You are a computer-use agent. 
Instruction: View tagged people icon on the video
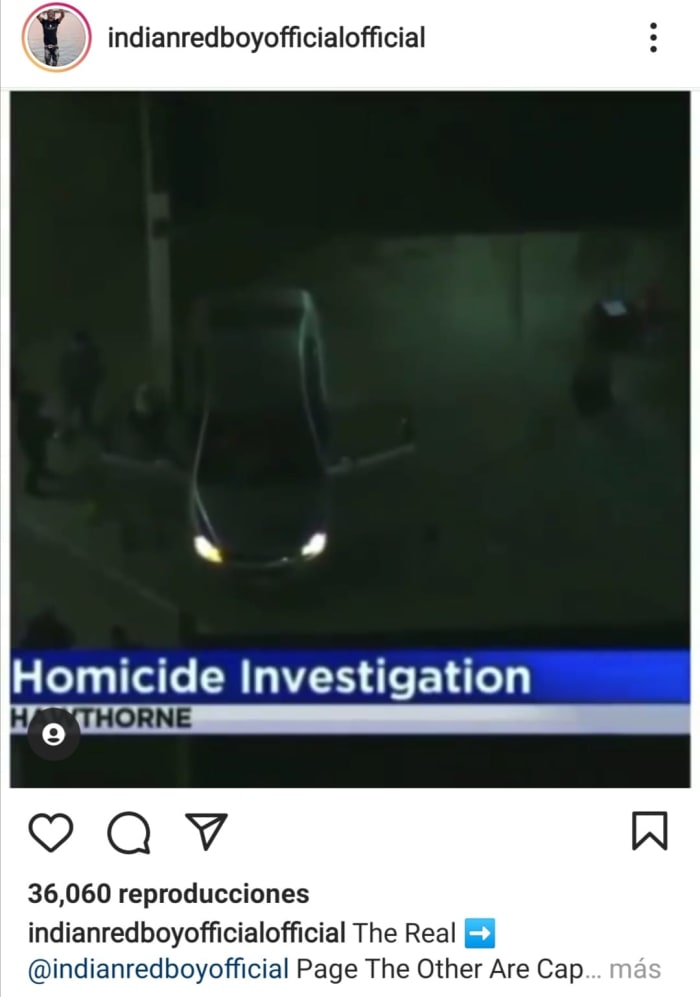click(53, 734)
